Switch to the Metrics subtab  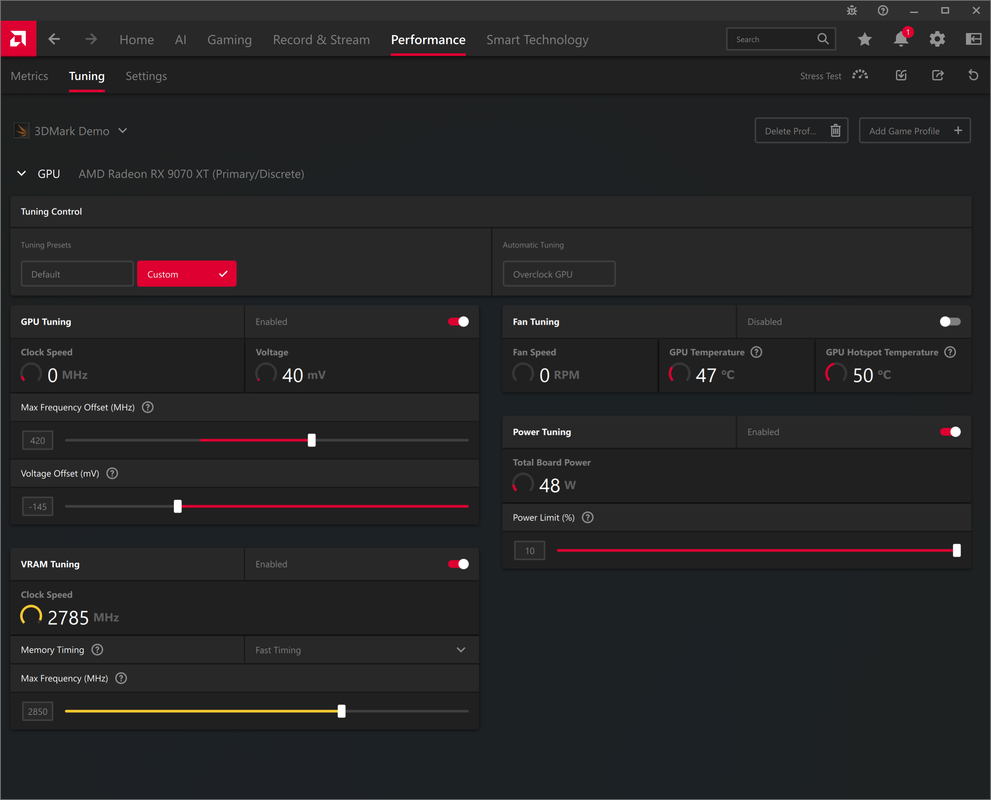(29, 76)
